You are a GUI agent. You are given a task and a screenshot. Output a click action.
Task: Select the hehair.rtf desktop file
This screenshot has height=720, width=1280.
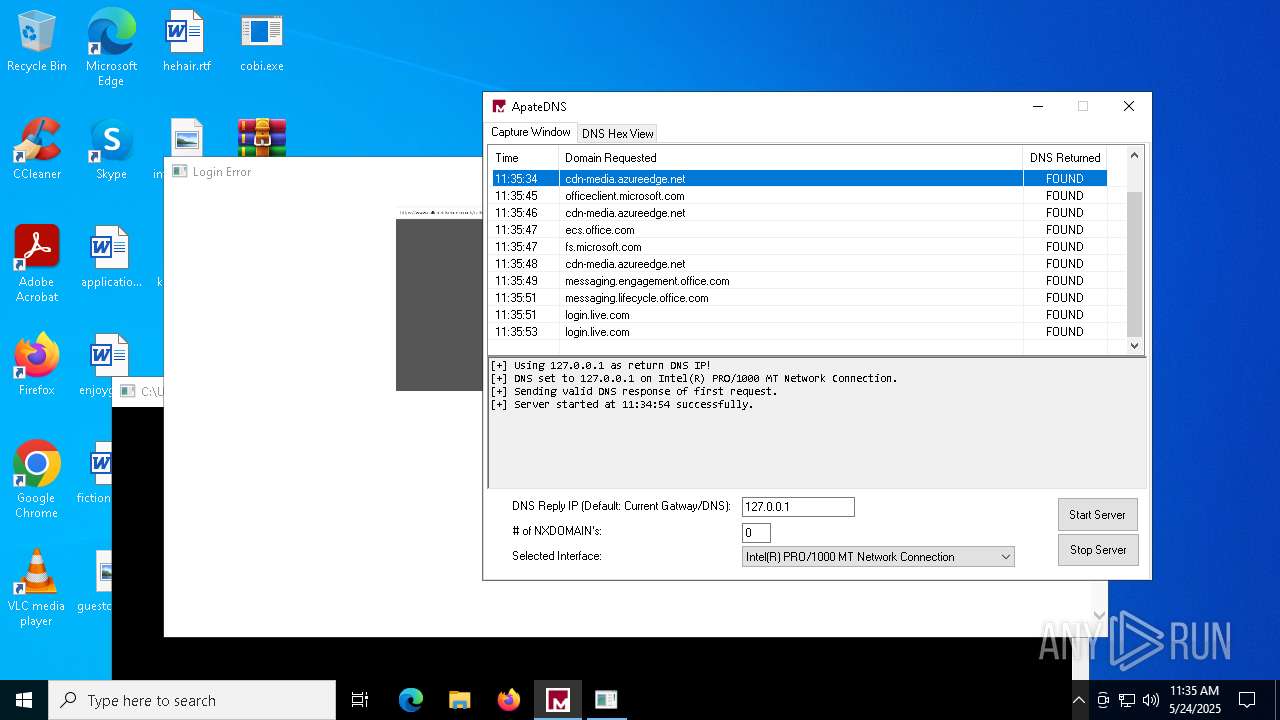[x=186, y=42]
